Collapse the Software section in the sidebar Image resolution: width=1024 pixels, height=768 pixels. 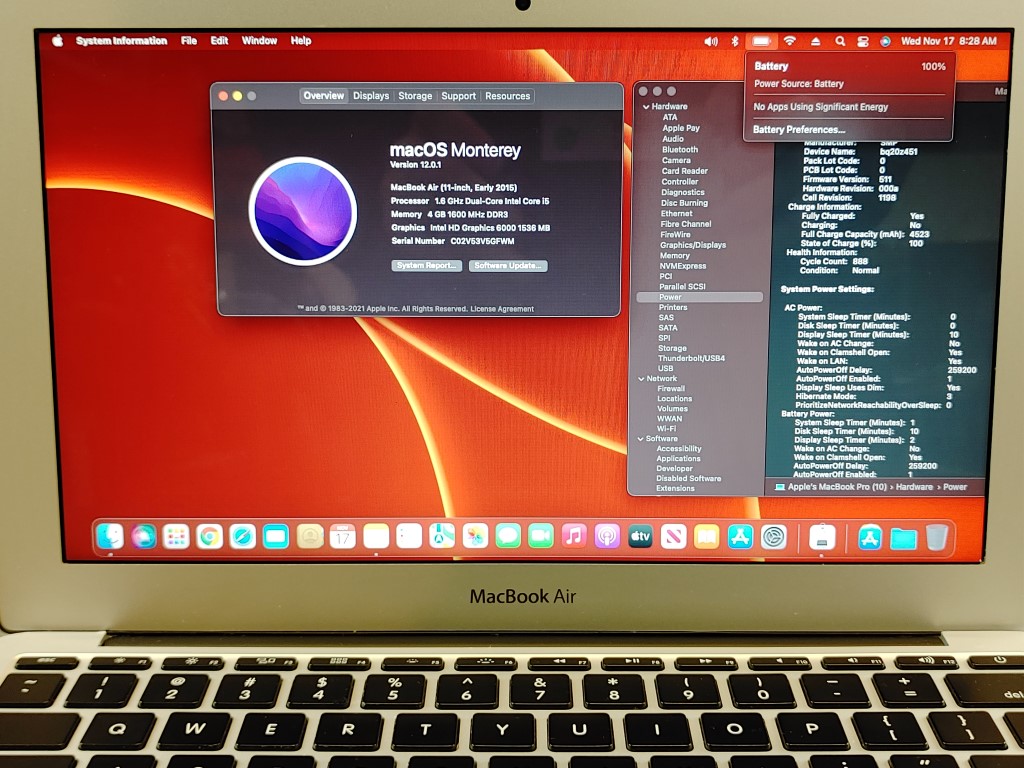(640, 439)
